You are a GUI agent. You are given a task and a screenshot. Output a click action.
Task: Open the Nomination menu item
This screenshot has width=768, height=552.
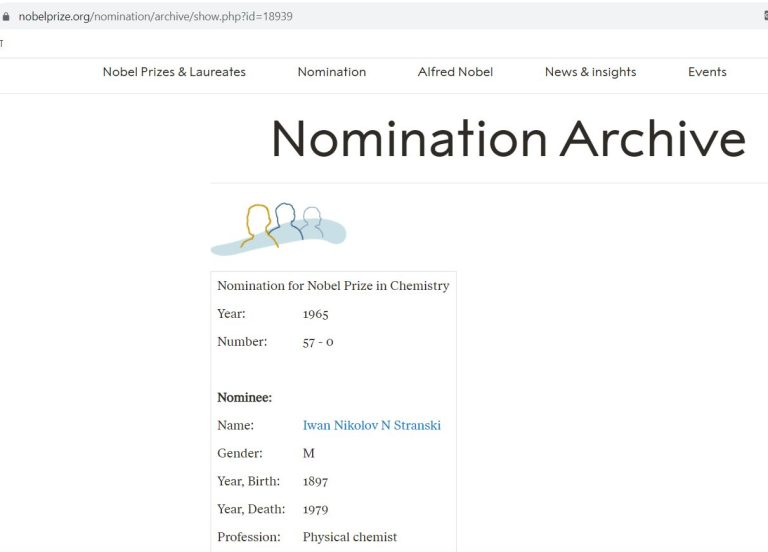tap(331, 72)
